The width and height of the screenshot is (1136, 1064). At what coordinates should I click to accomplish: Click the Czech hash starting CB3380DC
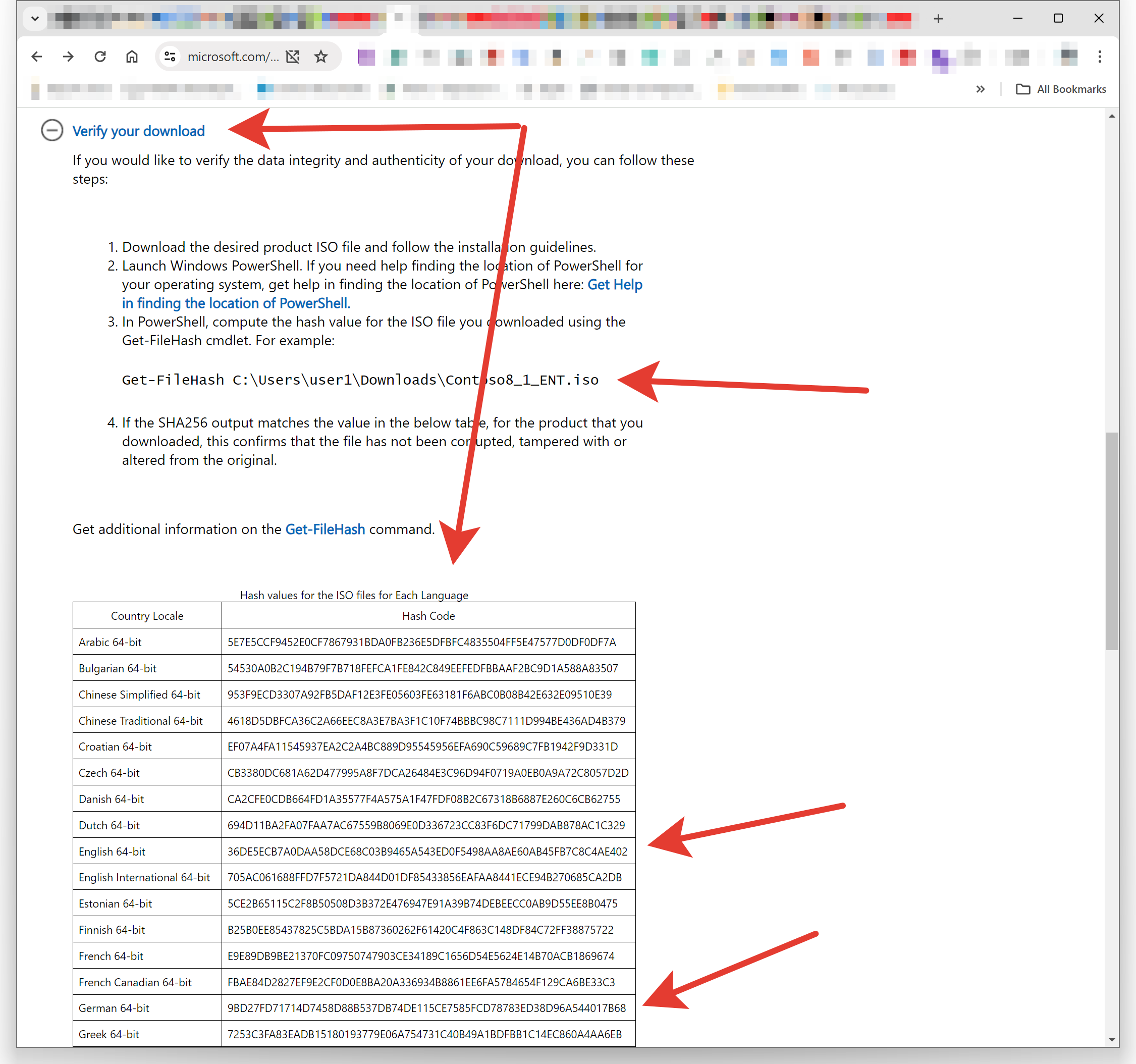coord(428,773)
